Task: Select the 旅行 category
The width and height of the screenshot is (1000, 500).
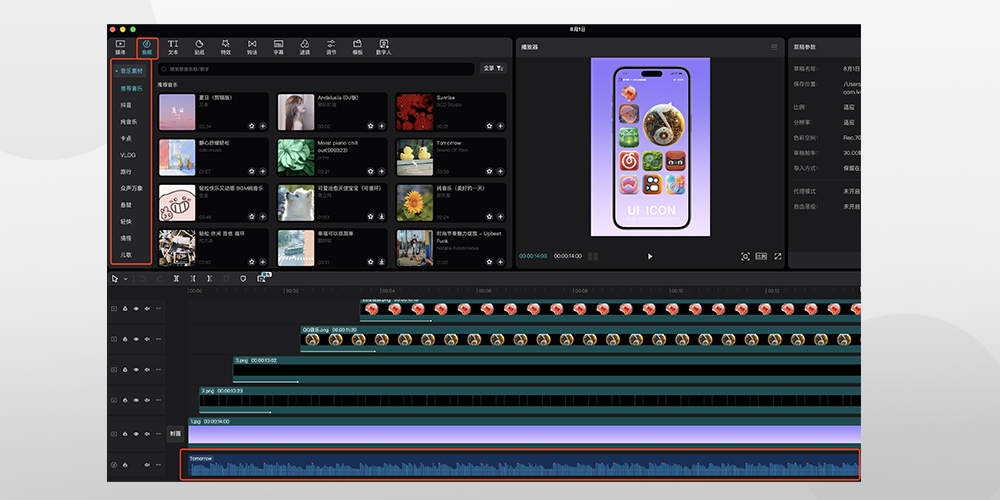Action: (x=126, y=172)
